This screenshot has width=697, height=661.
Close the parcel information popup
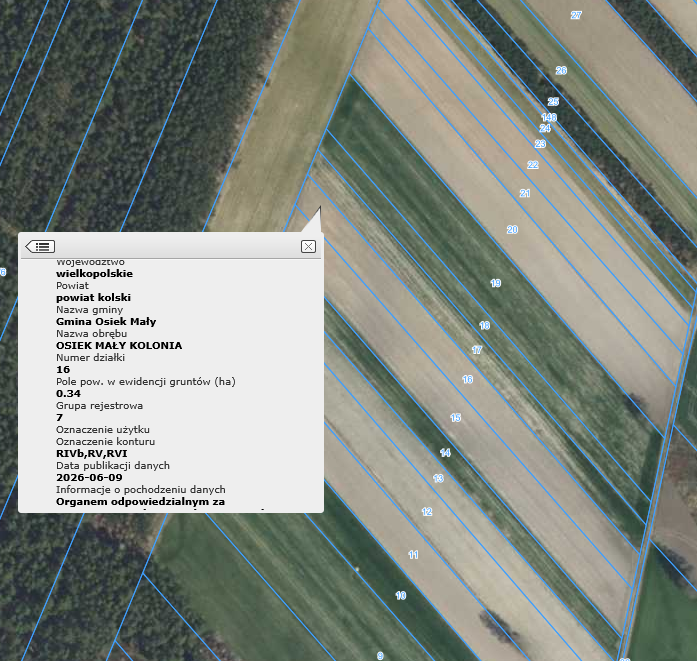coord(308,246)
